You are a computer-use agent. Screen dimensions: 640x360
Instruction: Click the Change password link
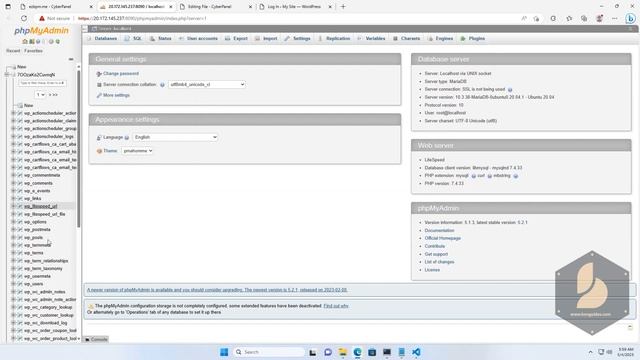click(121, 73)
